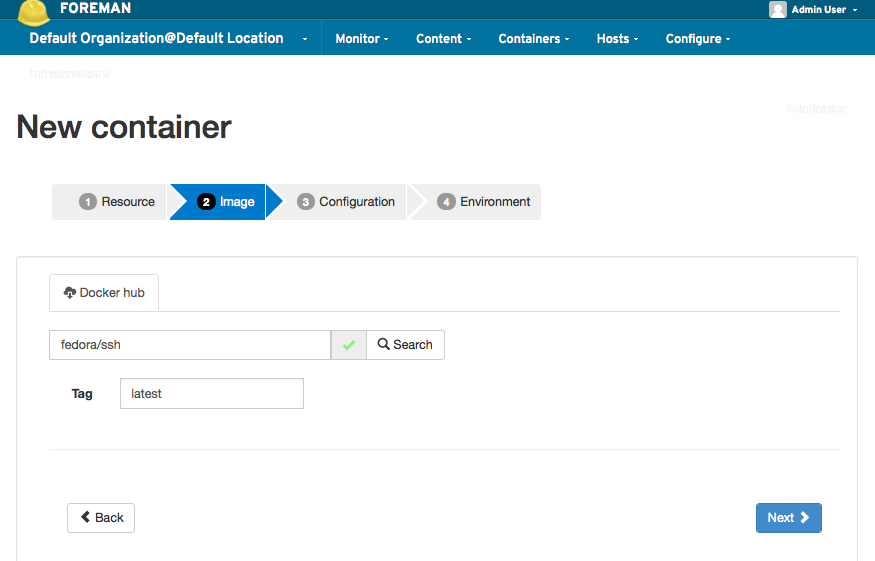Click step 2 Image number badge
The width and height of the screenshot is (875, 561).
[207, 202]
